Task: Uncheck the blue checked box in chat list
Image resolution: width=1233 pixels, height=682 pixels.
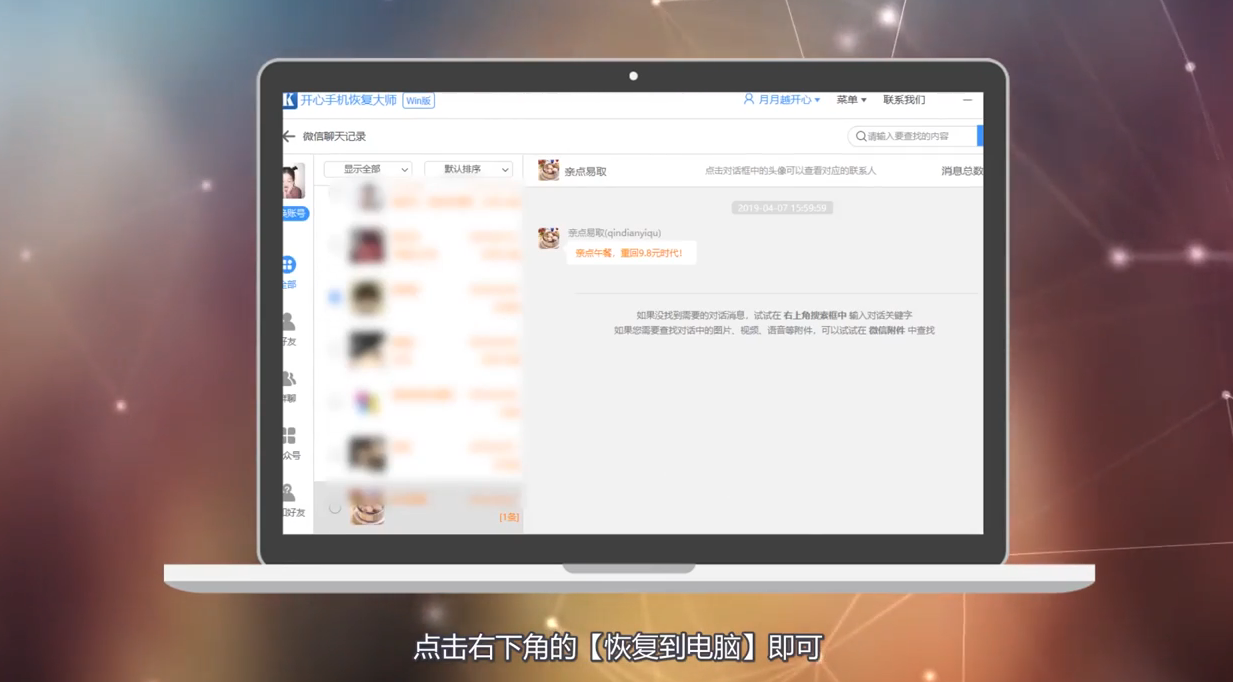Action: coord(335,297)
